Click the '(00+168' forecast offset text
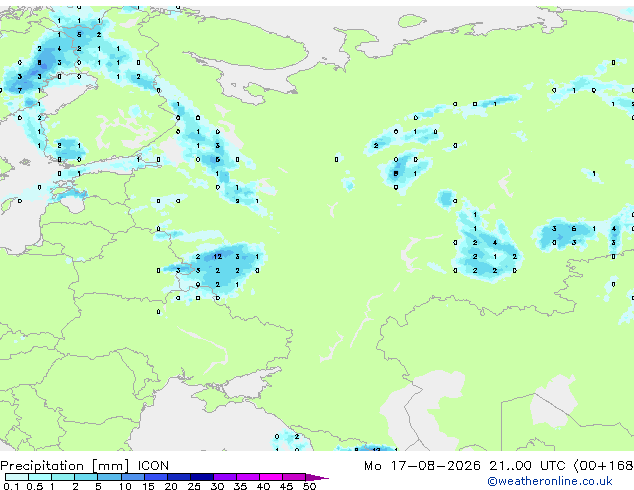 click(x=603, y=466)
